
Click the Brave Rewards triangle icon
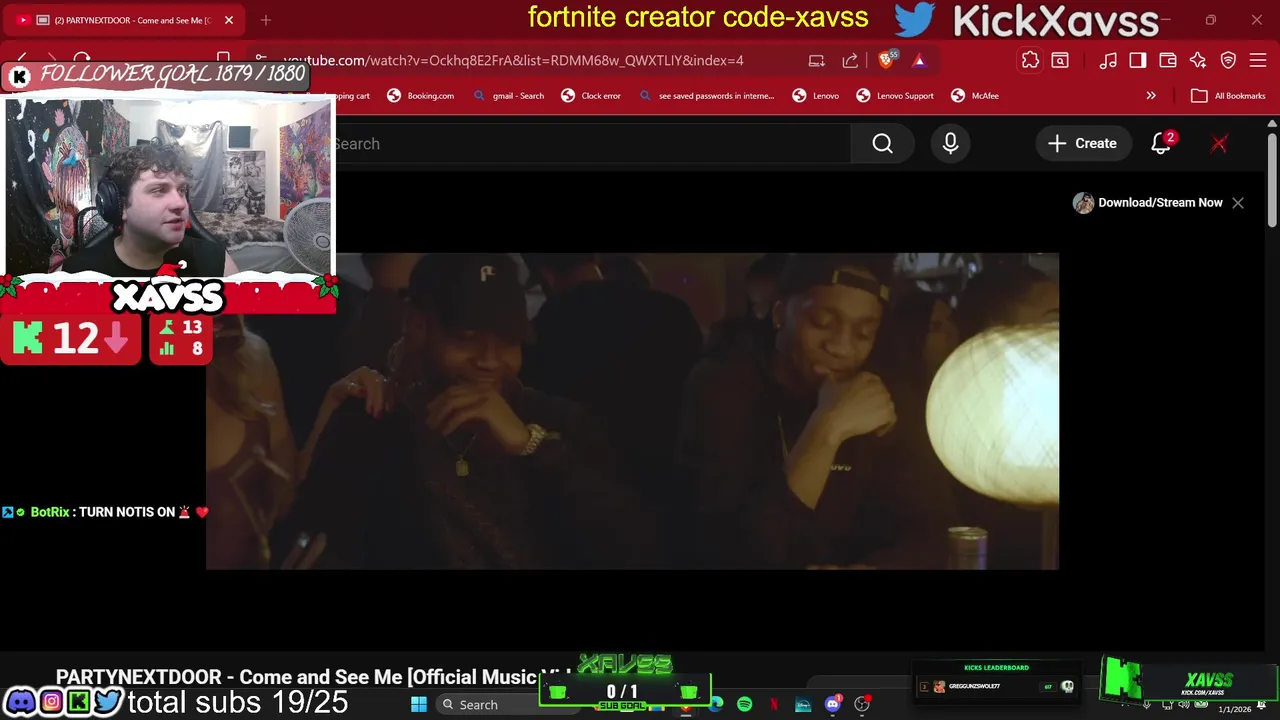(x=919, y=61)
